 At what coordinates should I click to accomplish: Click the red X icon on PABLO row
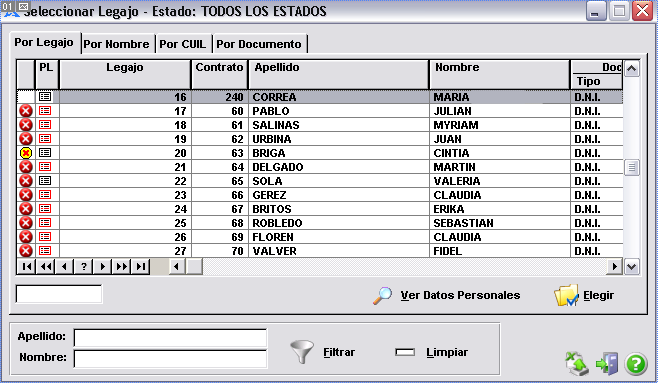click(x=26, y=111)
